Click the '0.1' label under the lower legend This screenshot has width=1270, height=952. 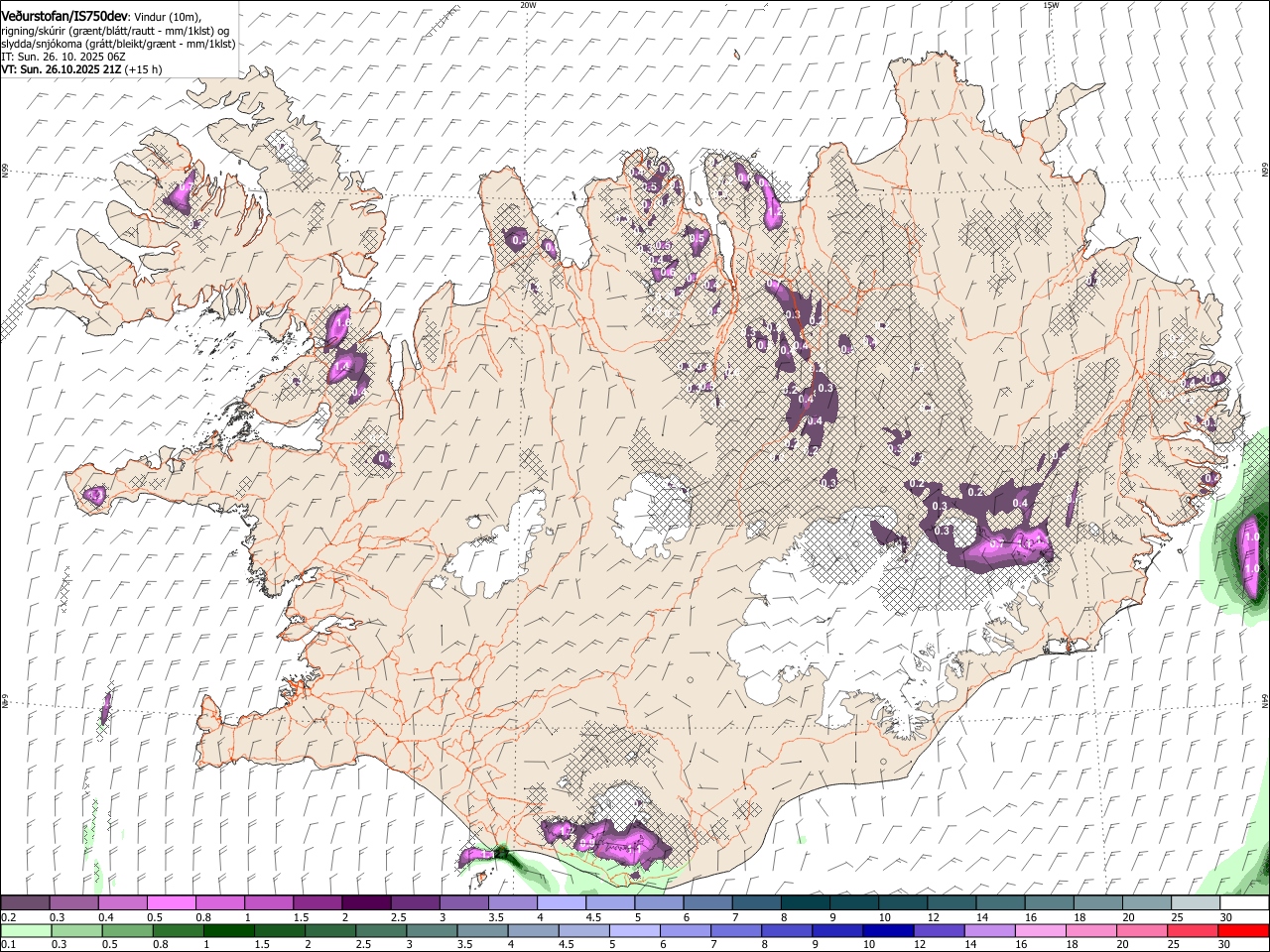point(8,945)
